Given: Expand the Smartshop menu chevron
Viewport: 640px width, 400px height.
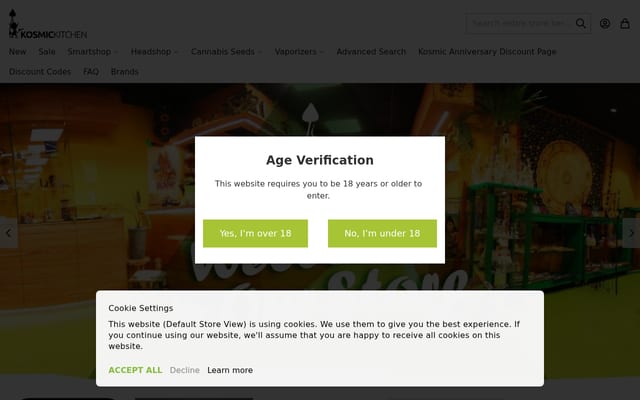Looking at the screenshot, I should point(116,52).
